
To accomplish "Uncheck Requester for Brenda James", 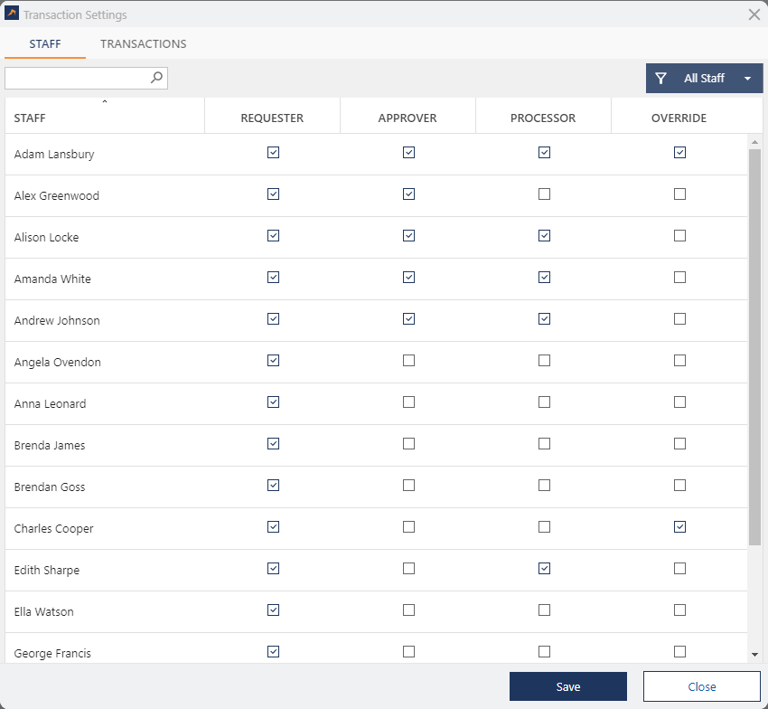I will tap(273, 444).
